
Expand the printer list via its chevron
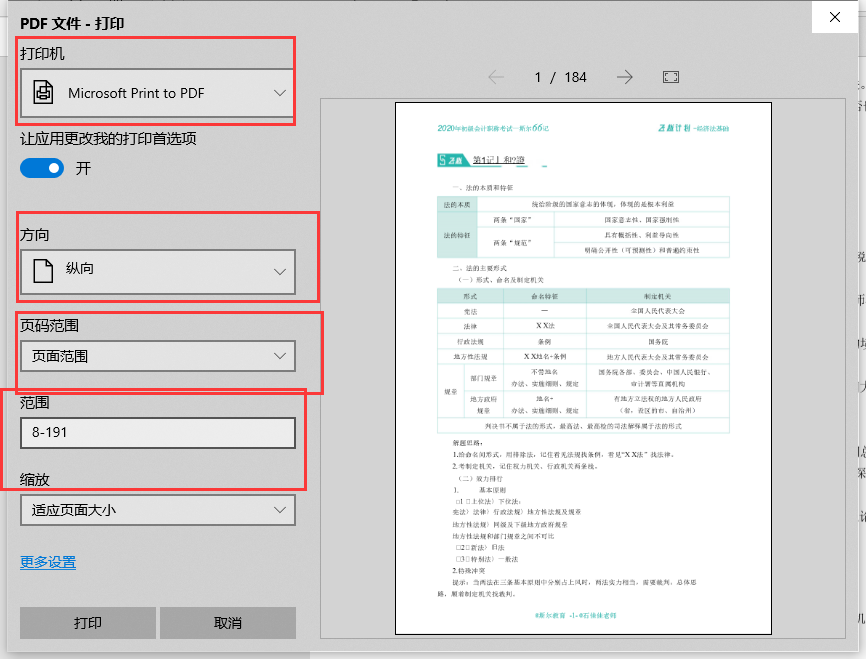tap(283, 91)
